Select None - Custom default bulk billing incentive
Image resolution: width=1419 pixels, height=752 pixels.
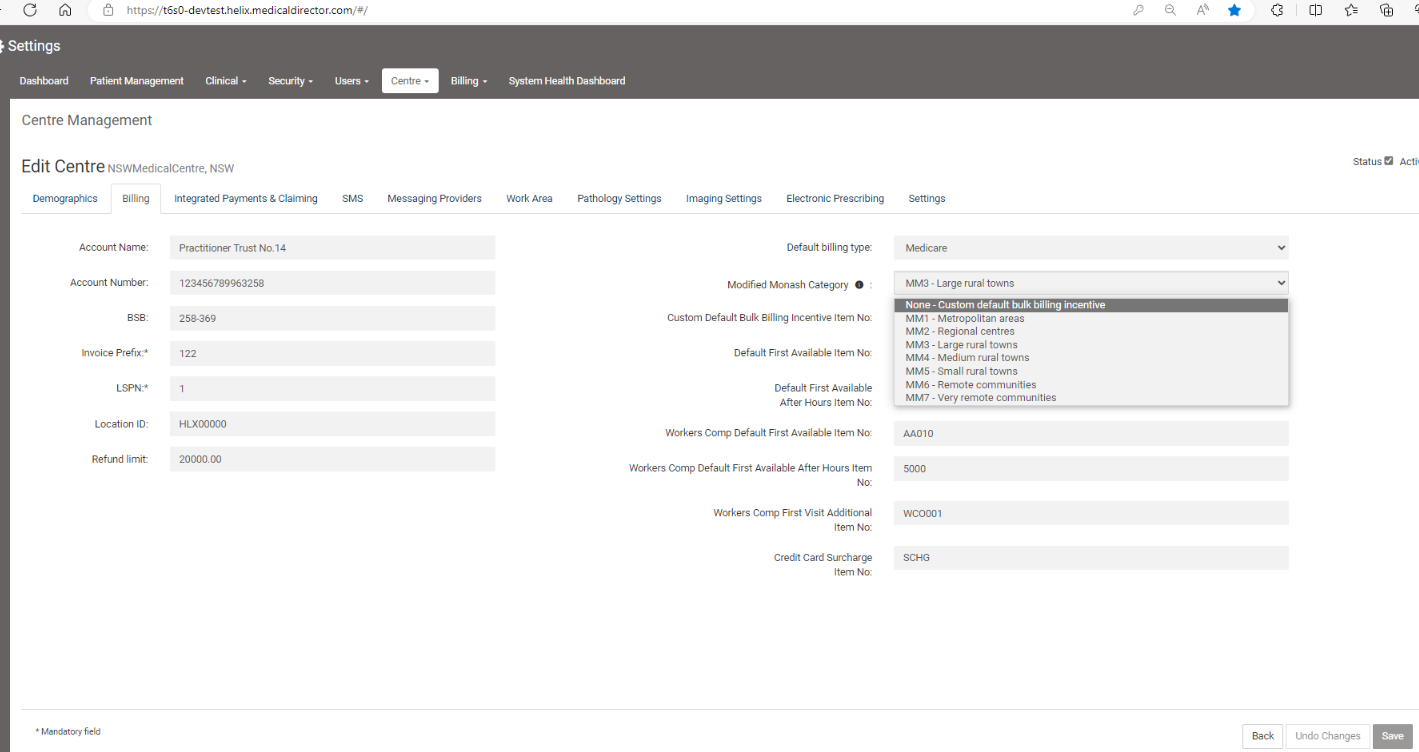pos(1091,305)
